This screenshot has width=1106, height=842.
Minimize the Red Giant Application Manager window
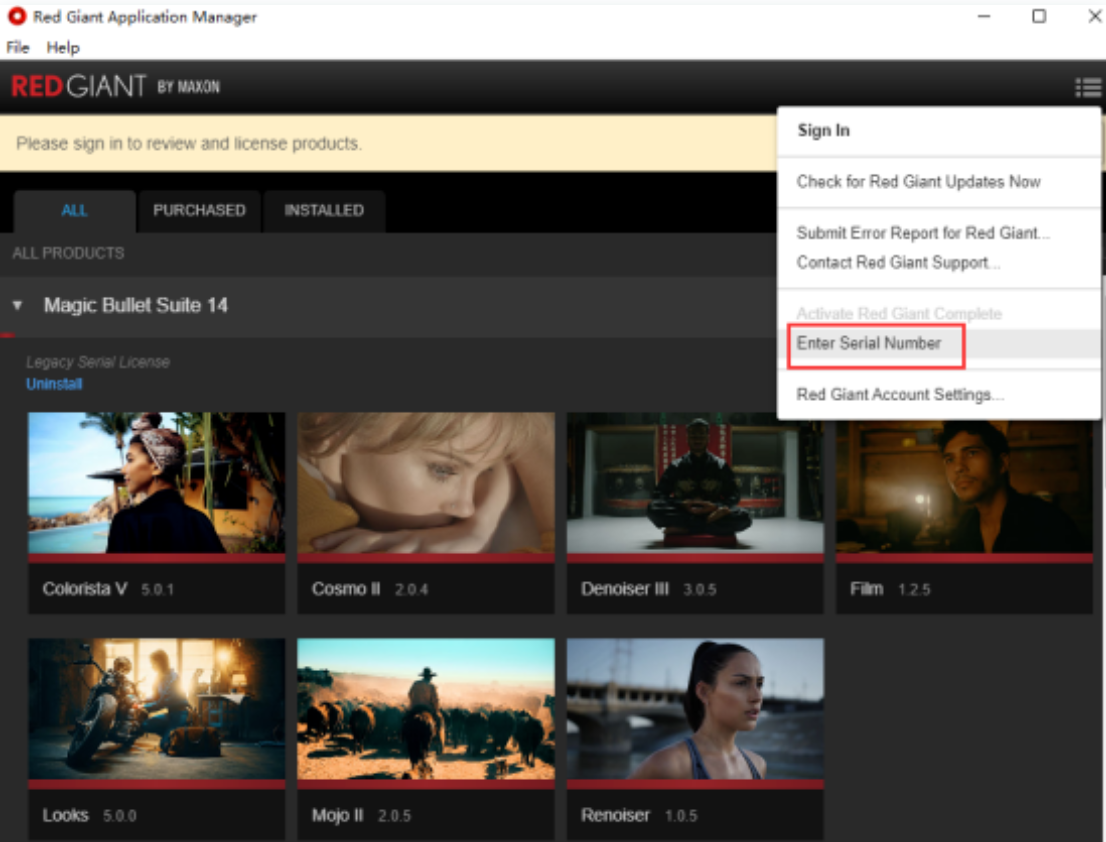click(x=985, y=16)
